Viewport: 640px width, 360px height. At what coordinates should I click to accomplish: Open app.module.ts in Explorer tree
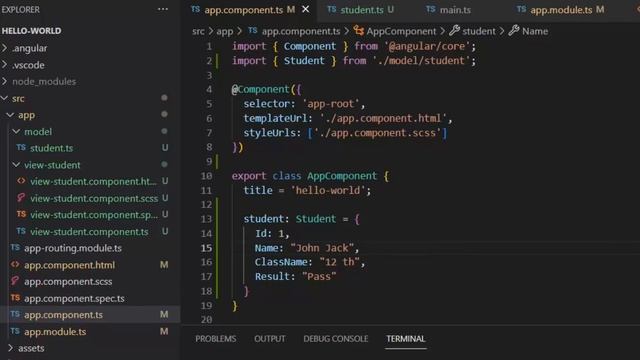(55, 331)
